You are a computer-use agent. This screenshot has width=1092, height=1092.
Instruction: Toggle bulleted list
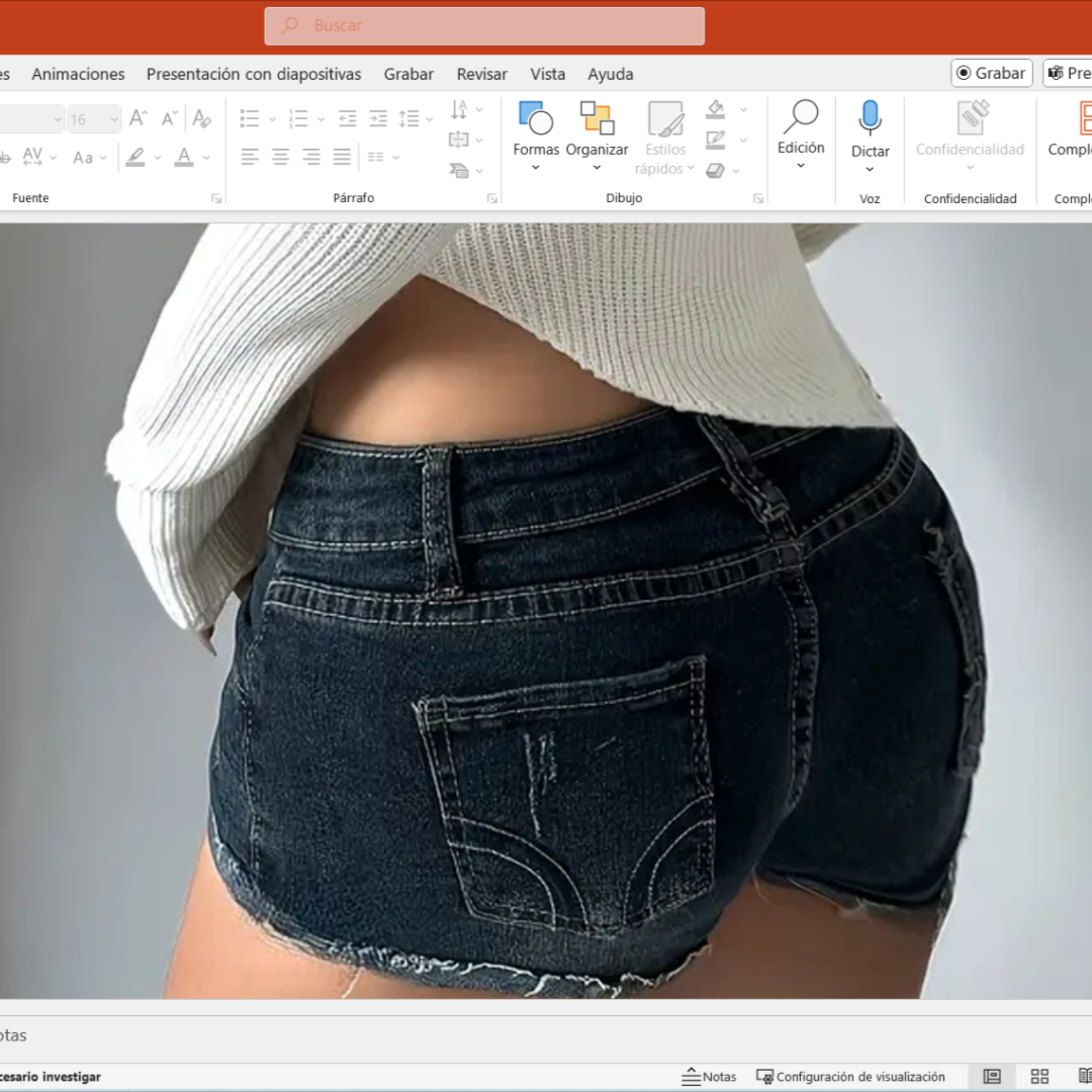[249, 119]
